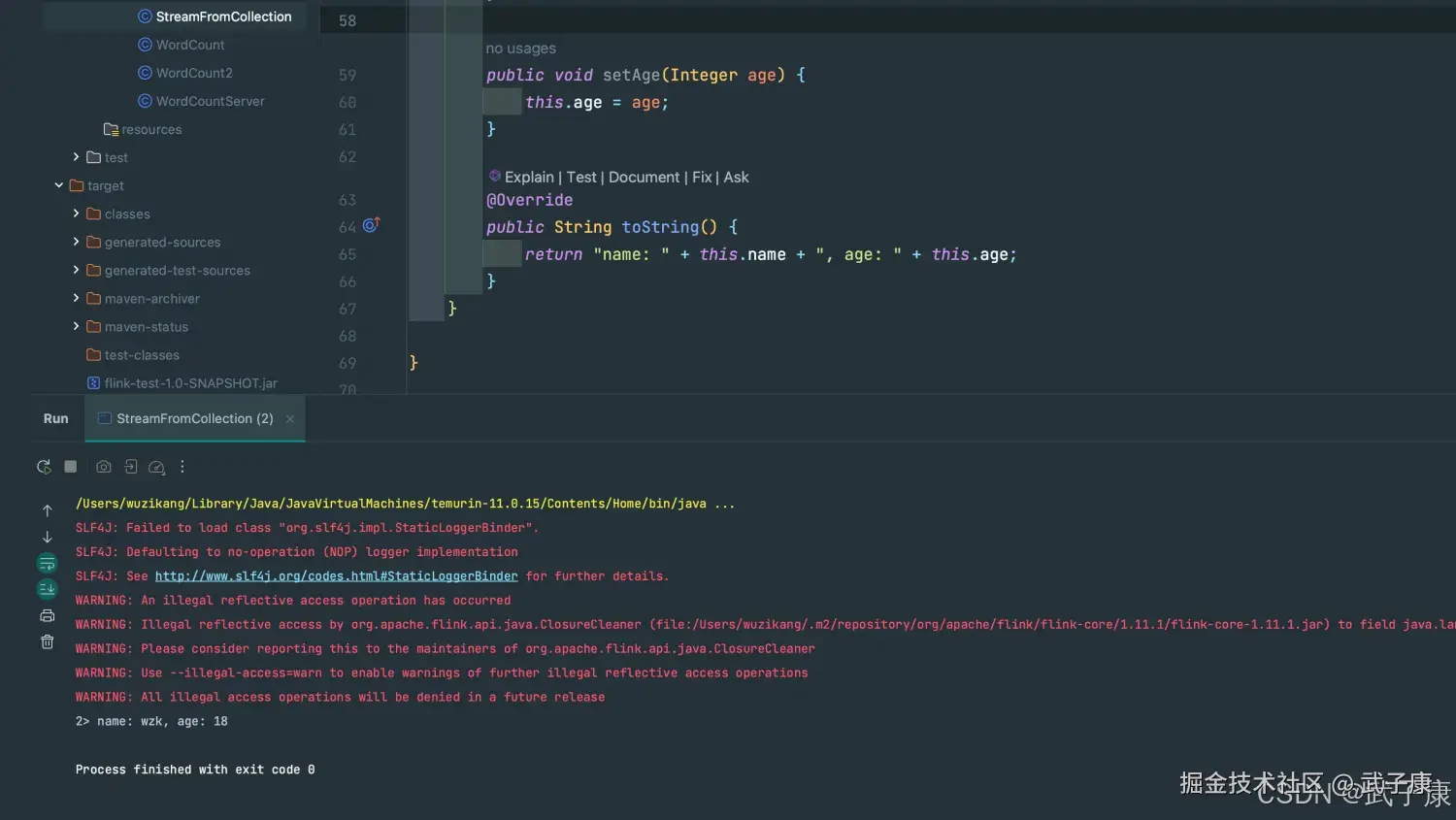Viewport: 1456px width, 820px height.
Task: Close the StreamFromCollection (2) run tab
Action: [x=290, y=419]
